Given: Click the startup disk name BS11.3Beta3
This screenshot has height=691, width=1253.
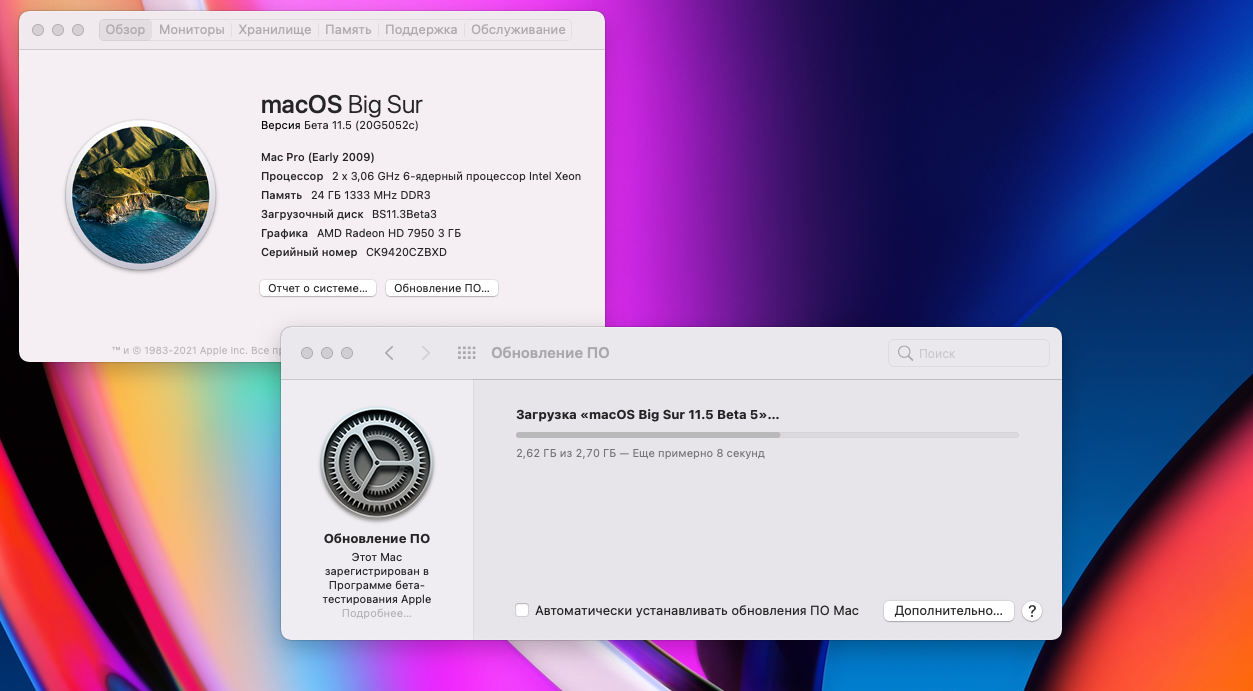Looking at the screenshot, I should coord(404,214).
